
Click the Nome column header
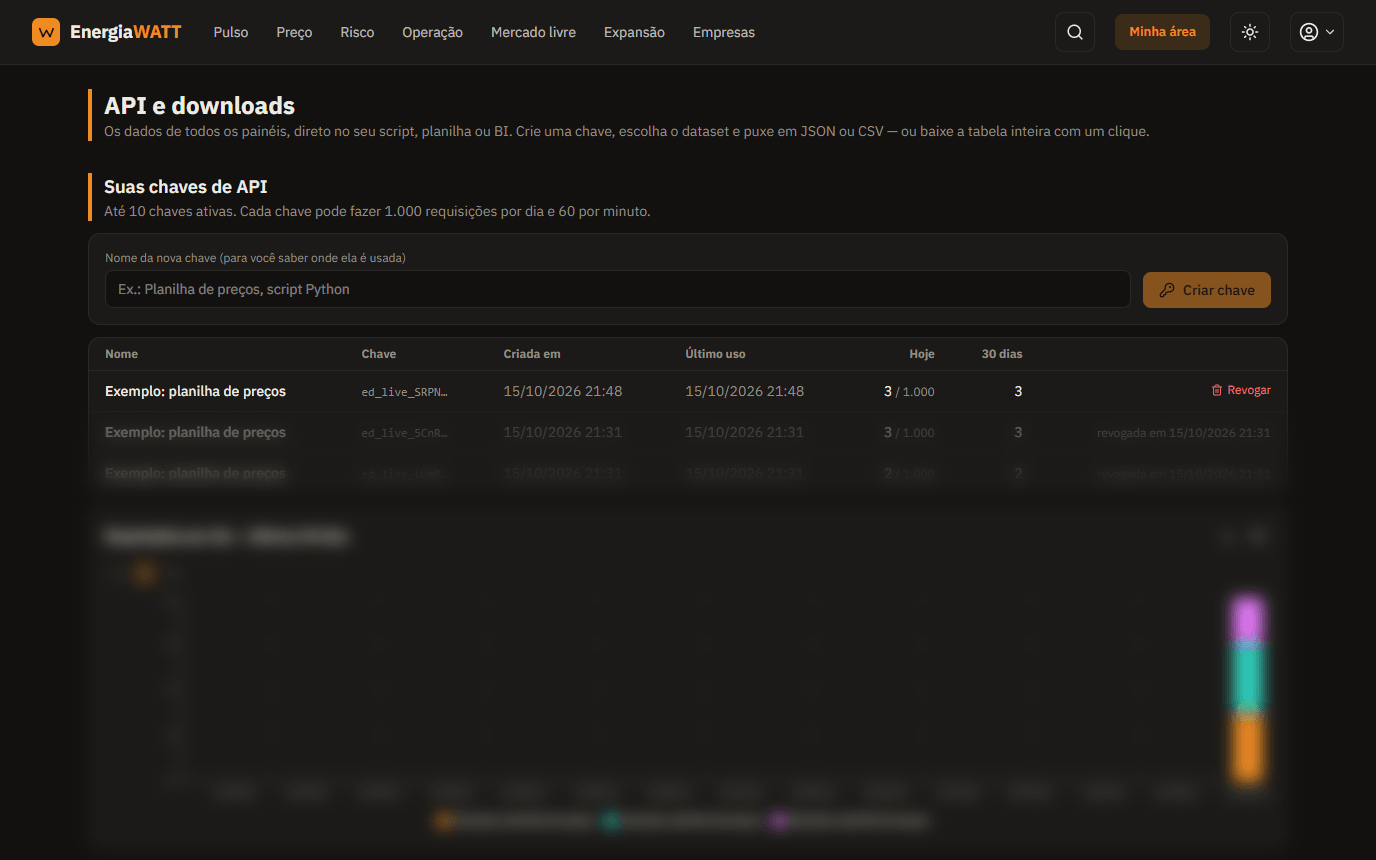121,354
